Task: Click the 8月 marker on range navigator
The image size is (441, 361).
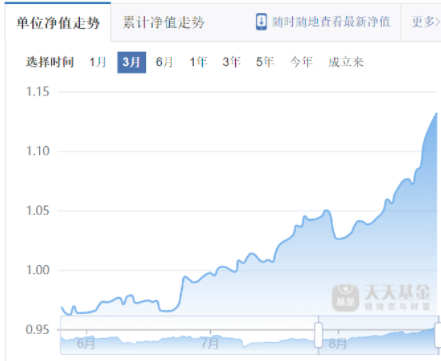Action: coord(338,343)
